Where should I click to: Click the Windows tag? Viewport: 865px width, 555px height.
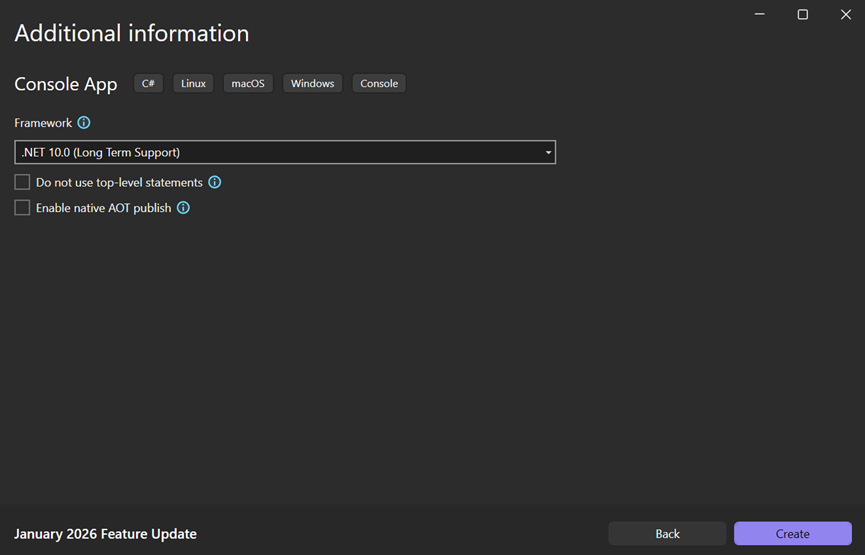(313, 83)
